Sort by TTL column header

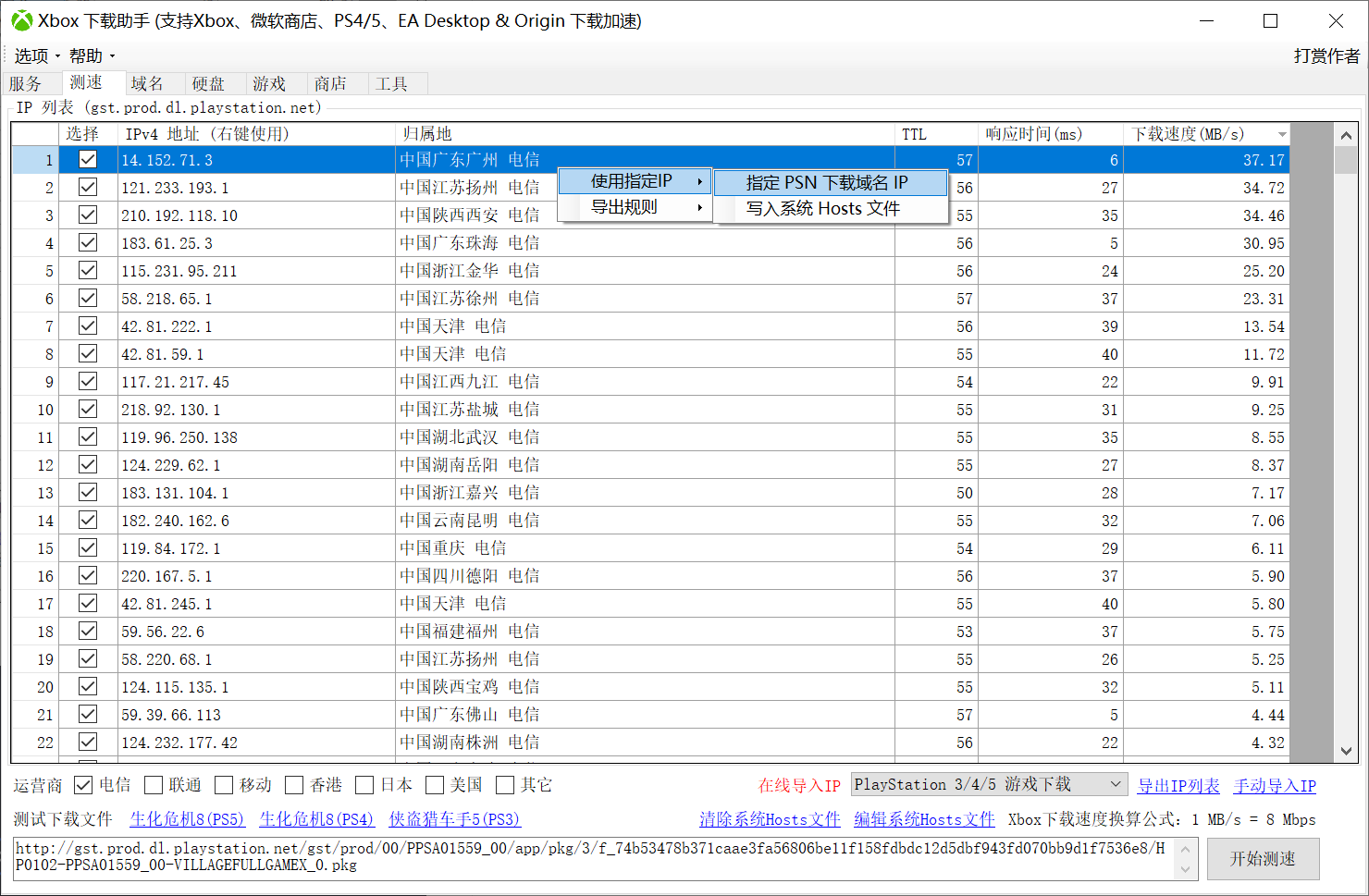(x=936, y=134)
